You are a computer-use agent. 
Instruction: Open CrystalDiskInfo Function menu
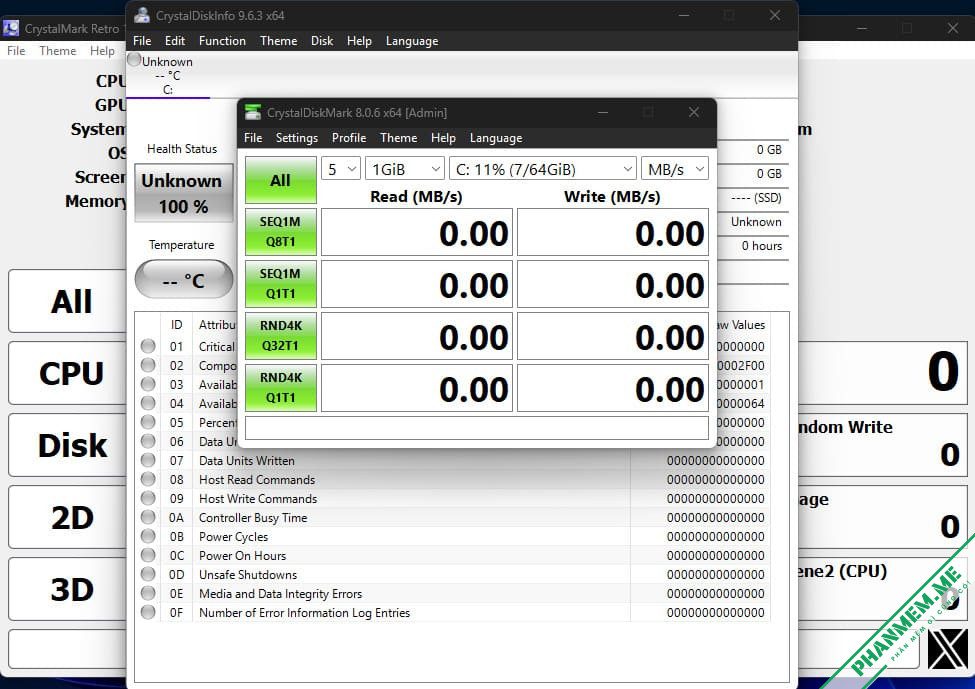222,41
